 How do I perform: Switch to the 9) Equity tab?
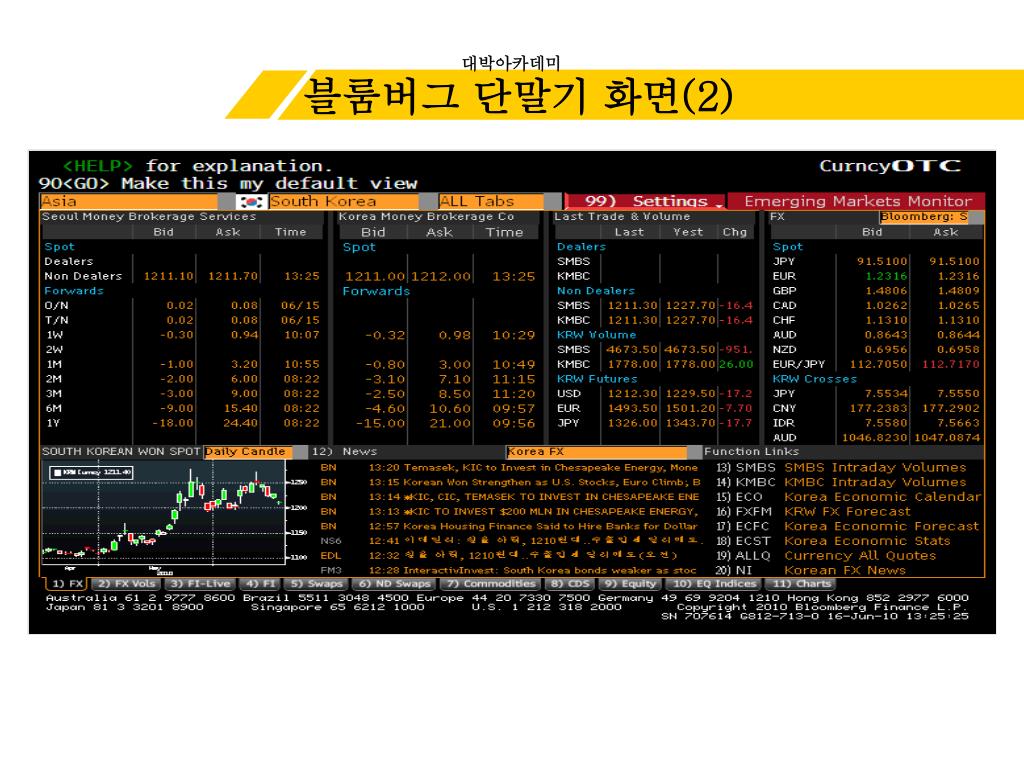630,584
